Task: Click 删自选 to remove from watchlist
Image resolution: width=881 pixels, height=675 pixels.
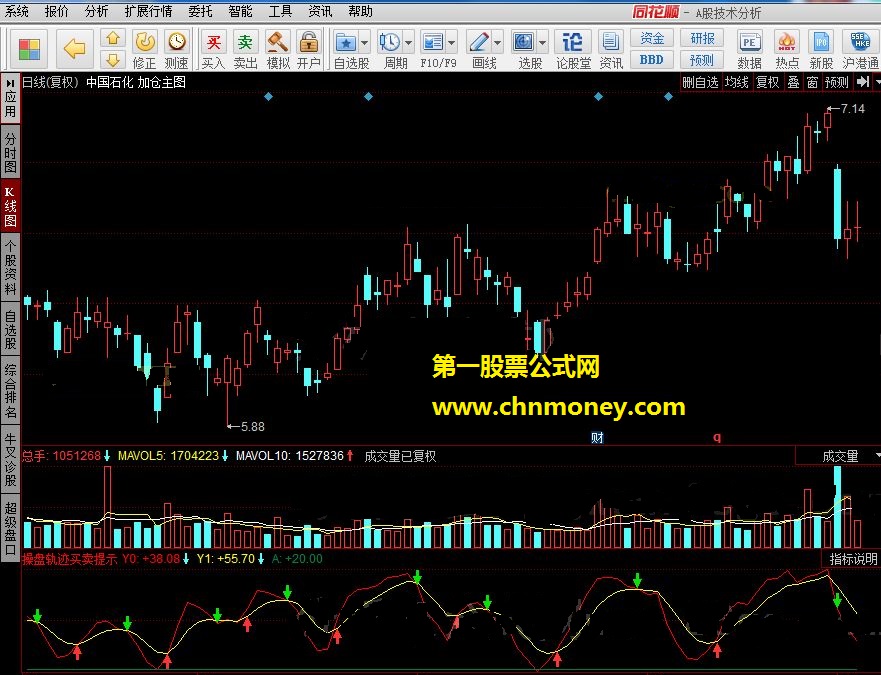Action: point(700,82)
